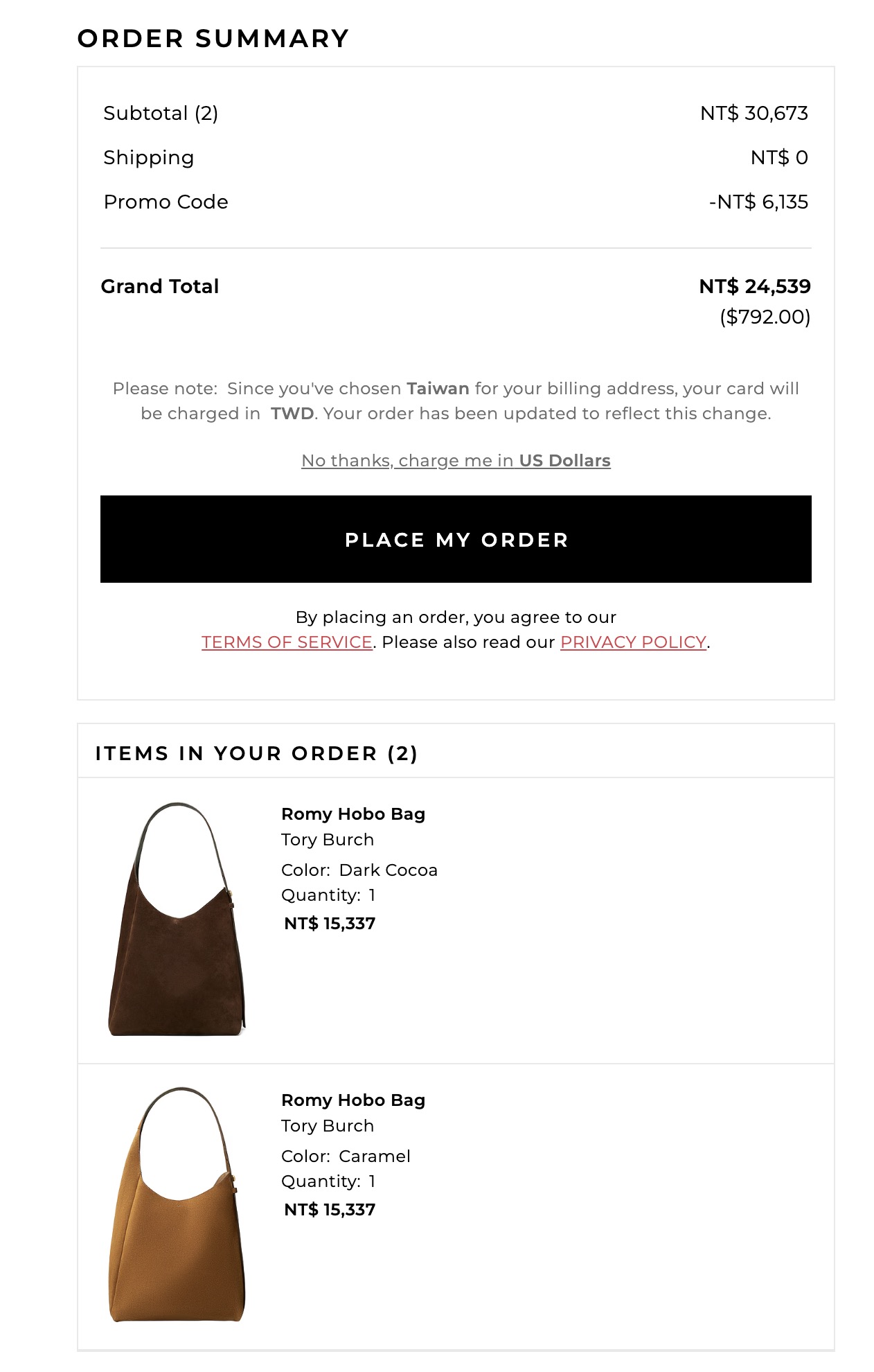Open the Privacy Policy link
This screenshot has width=874, height=1372.
click(x=633, y=642)
